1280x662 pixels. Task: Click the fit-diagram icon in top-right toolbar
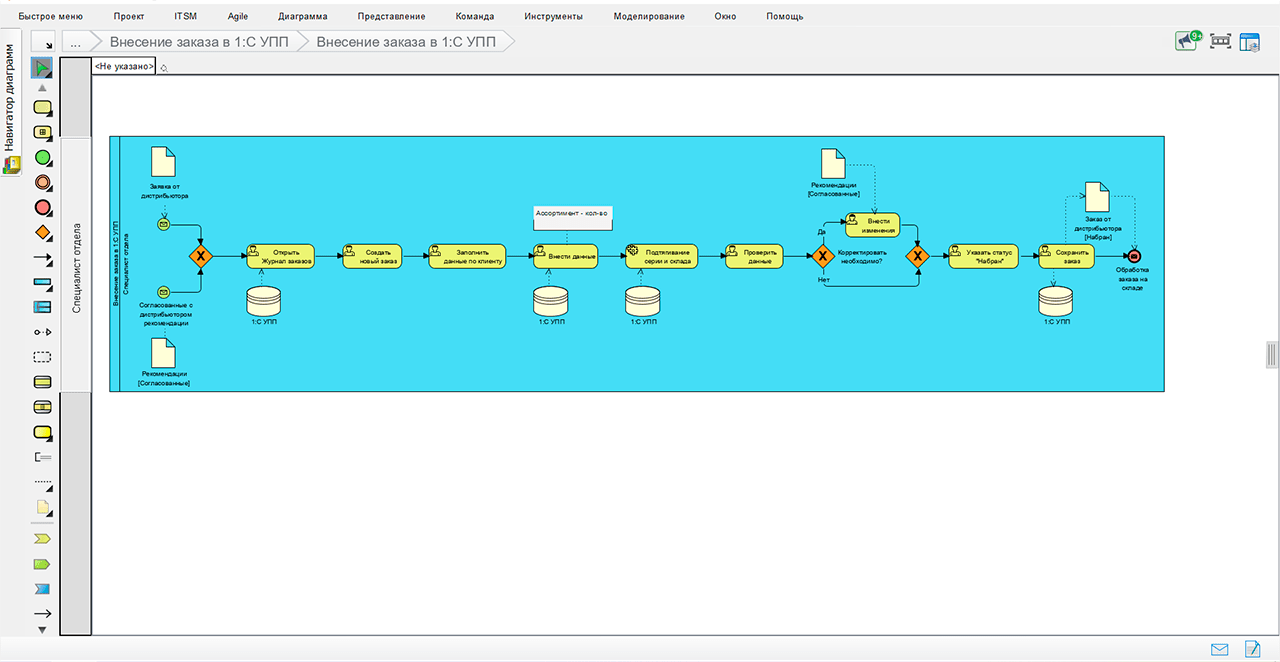coord(1220,41)
